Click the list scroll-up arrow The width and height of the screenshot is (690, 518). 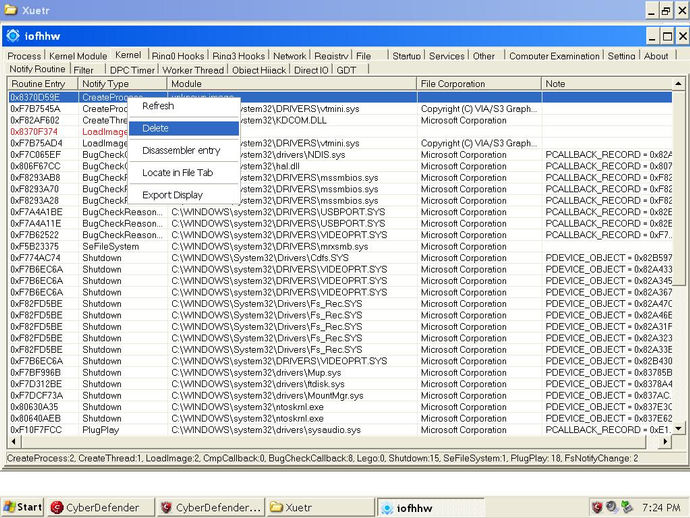[678, 83]
